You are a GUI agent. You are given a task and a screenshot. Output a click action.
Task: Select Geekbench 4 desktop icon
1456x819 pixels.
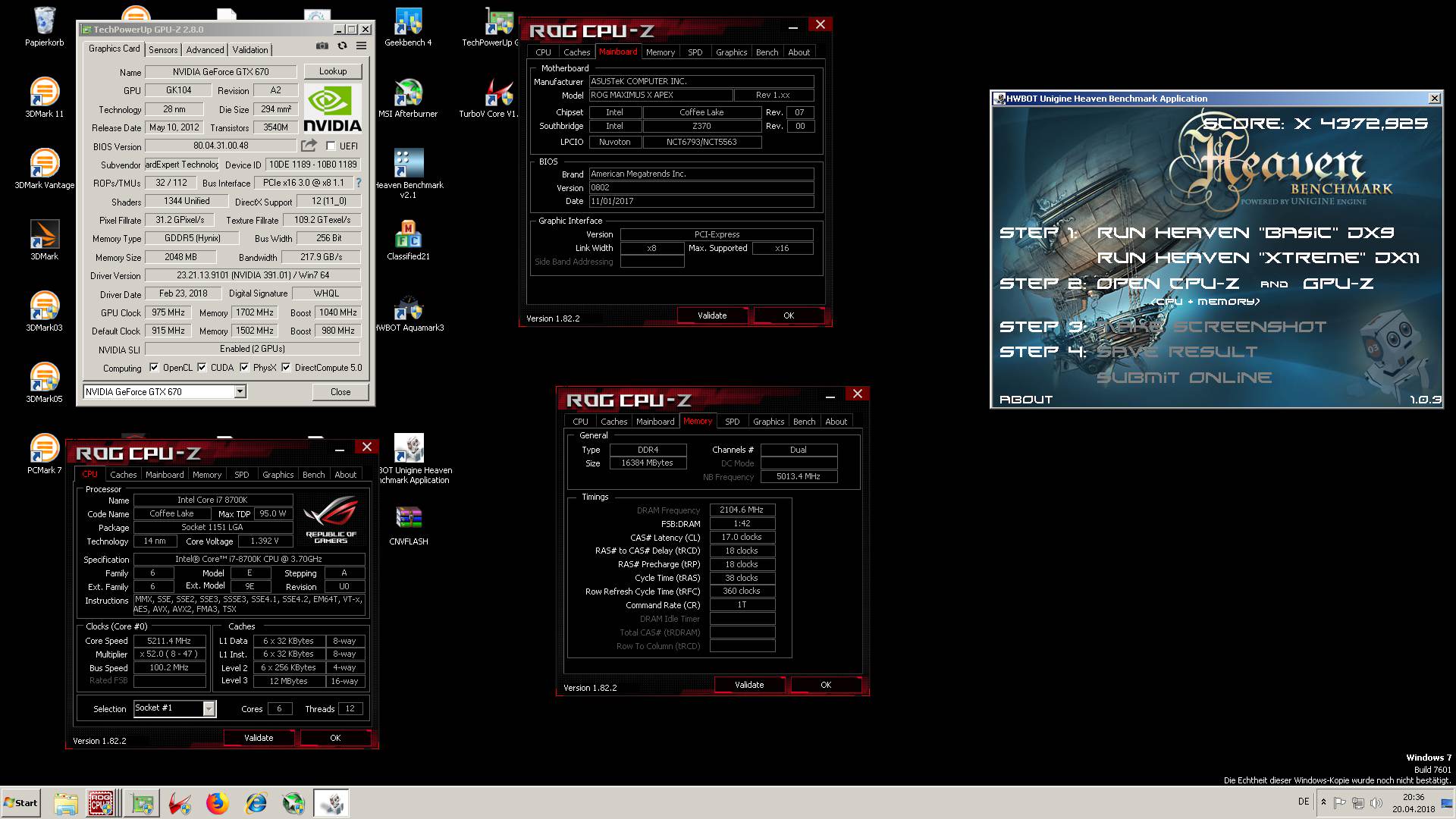point(408,27)
